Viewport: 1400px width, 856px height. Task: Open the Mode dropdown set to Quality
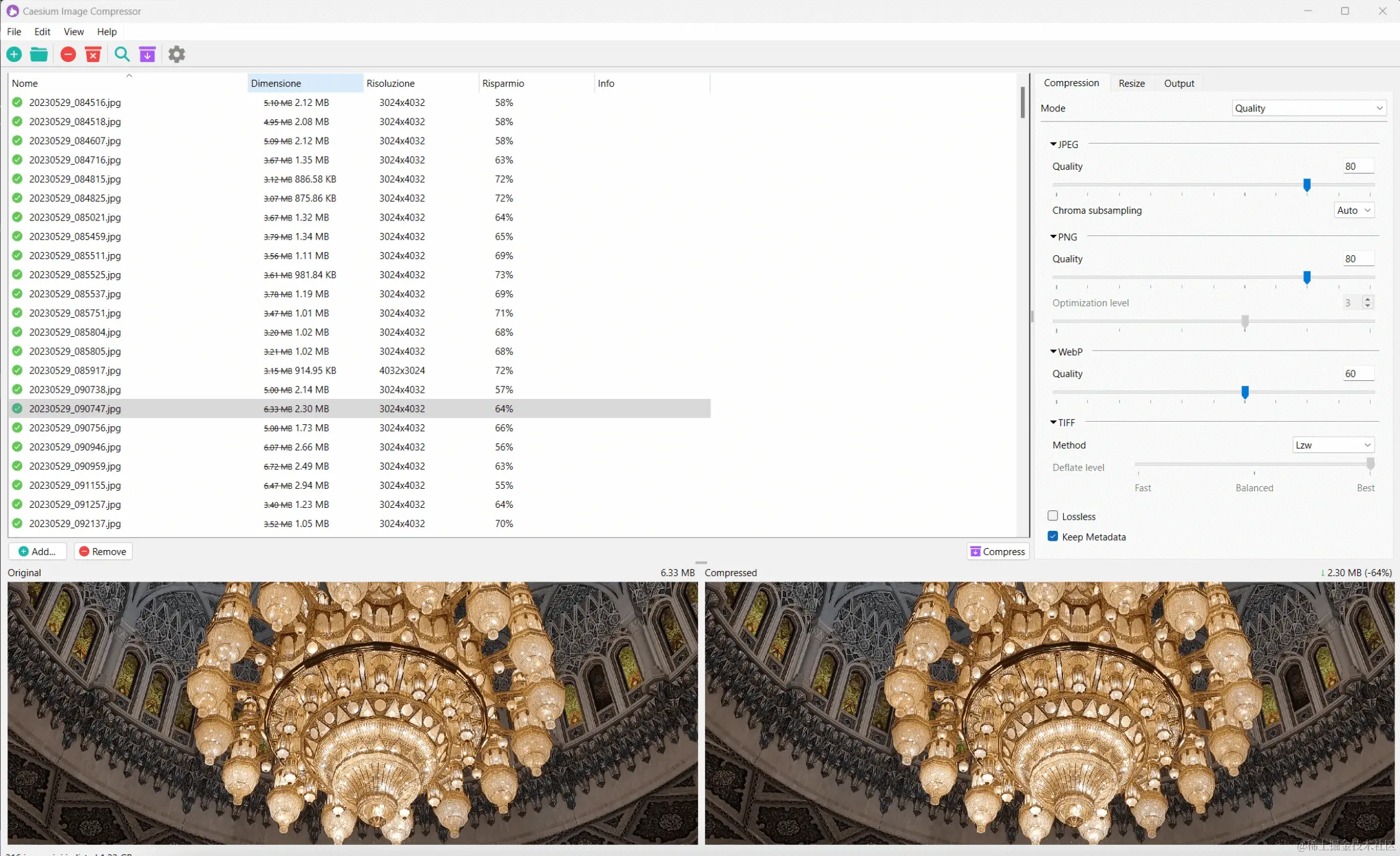point(1308,108)
